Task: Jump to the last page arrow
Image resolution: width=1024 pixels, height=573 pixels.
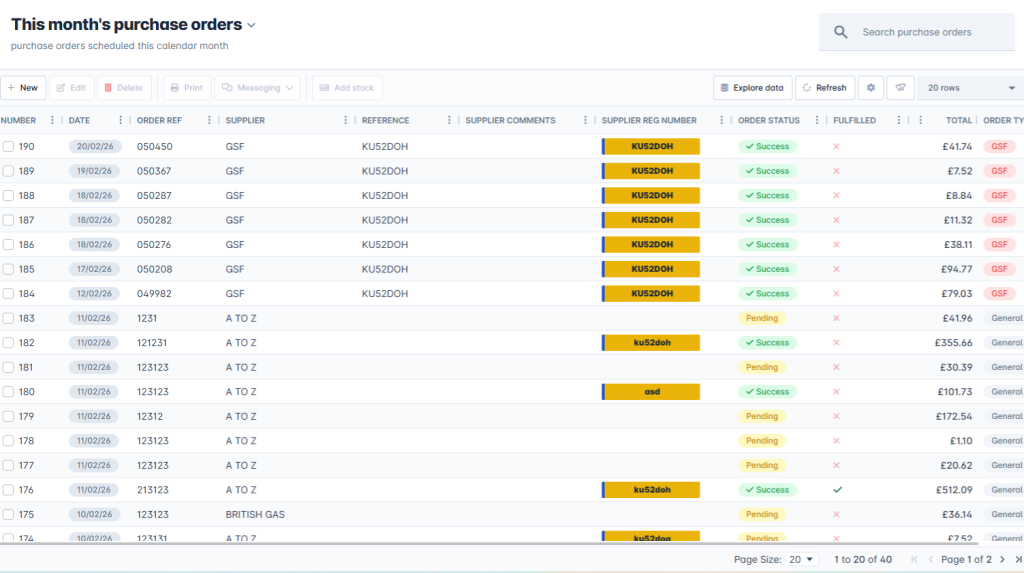Action: coord(1018,559)
